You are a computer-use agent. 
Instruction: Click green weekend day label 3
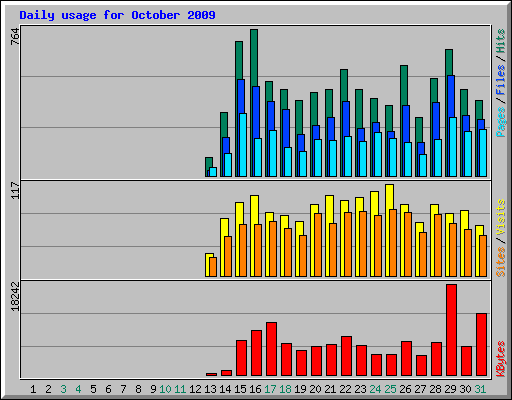(x=63, y=389)
